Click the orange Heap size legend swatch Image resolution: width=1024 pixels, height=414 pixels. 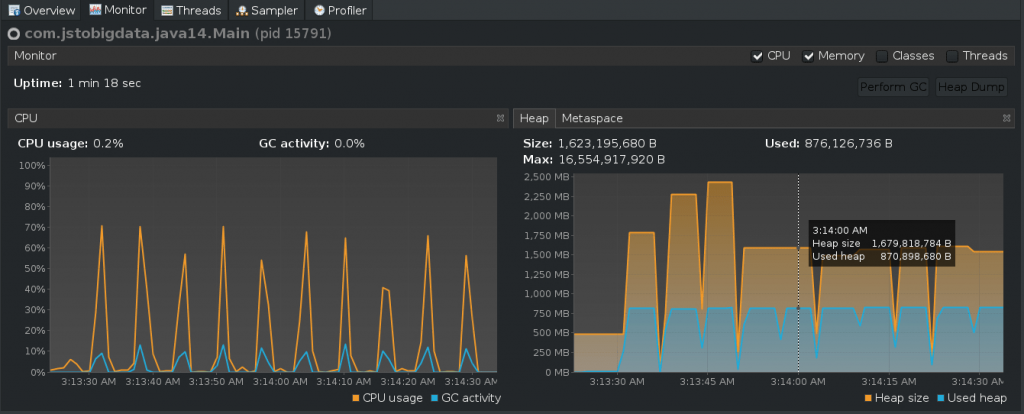tap(868, 398)
